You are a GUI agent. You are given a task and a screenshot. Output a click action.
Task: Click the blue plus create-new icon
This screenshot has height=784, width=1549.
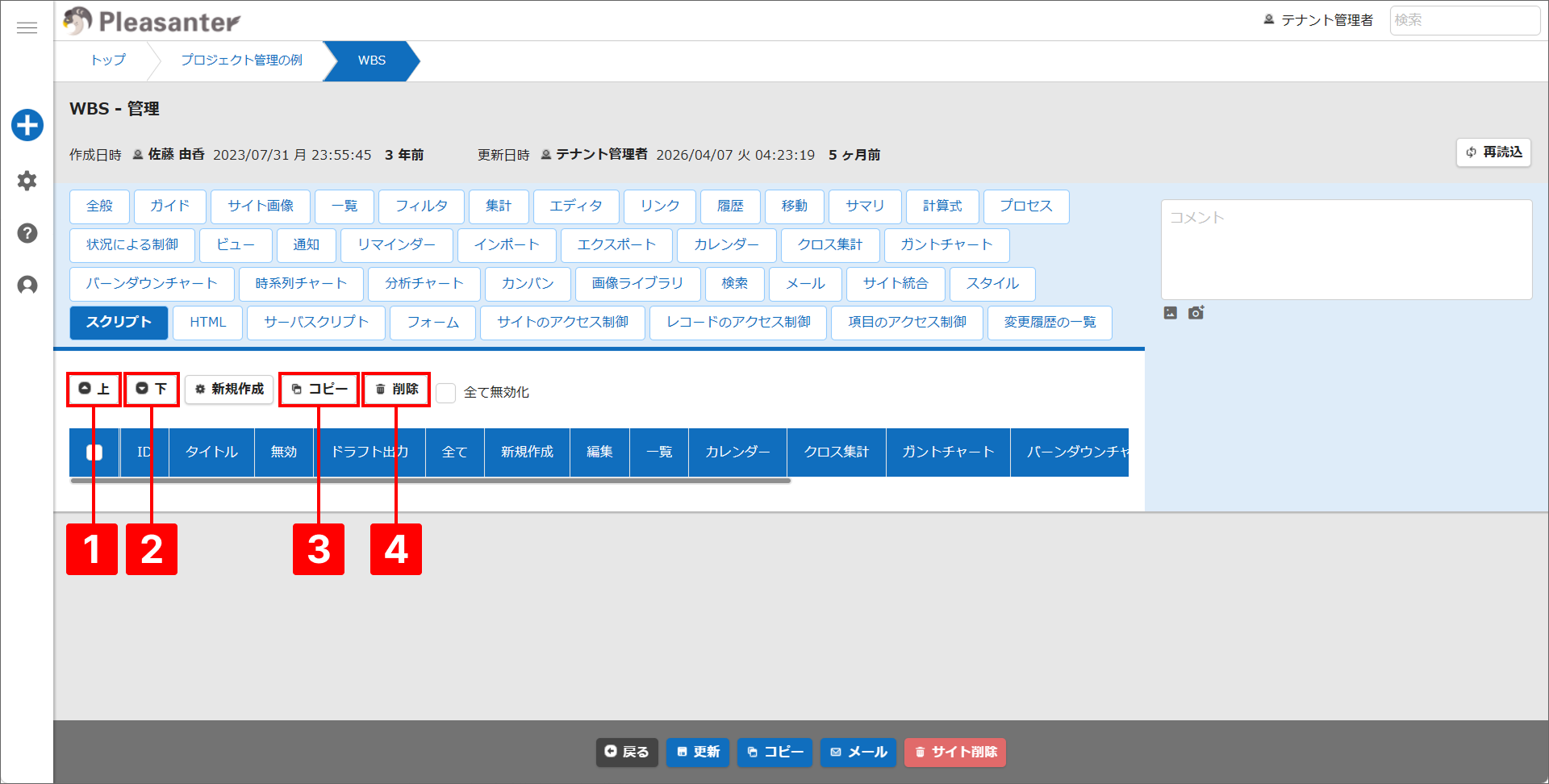click(27, 125)
